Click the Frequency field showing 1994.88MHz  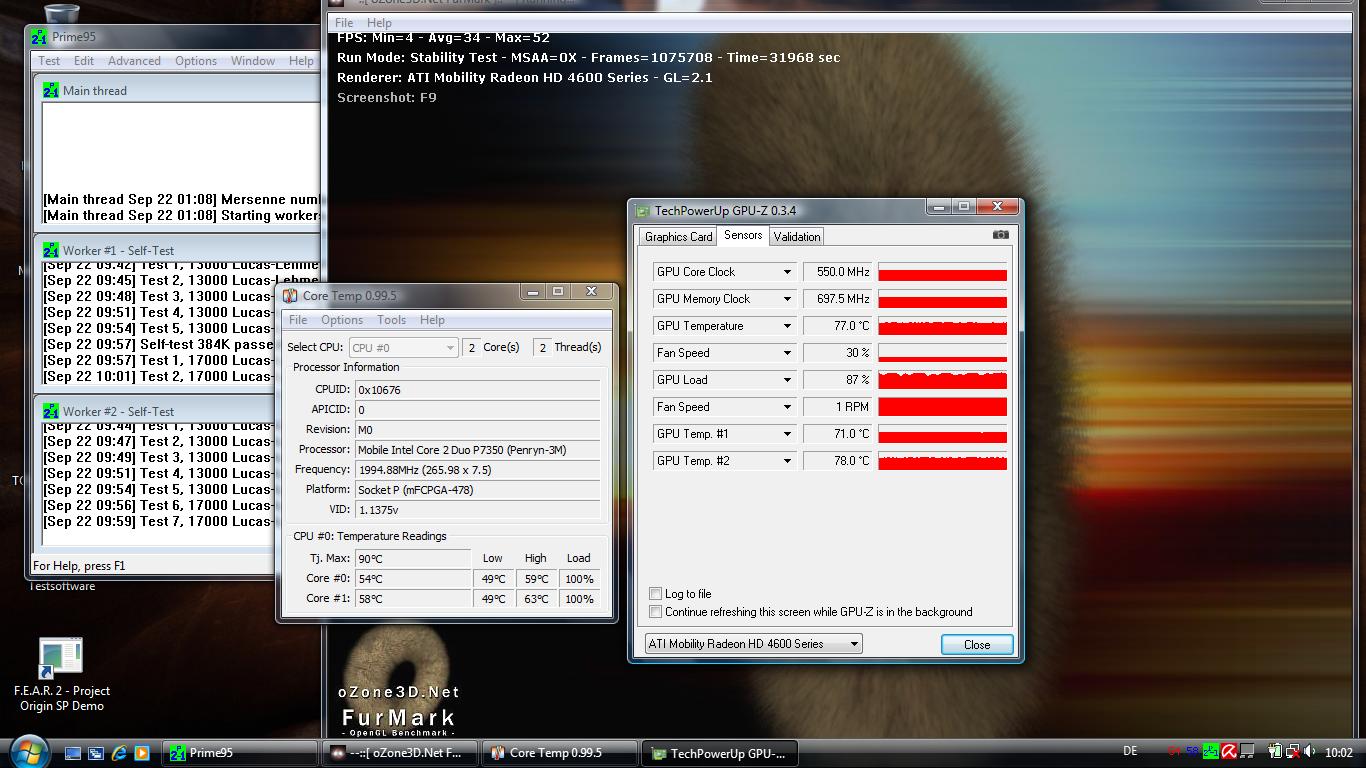click(478, 470)
